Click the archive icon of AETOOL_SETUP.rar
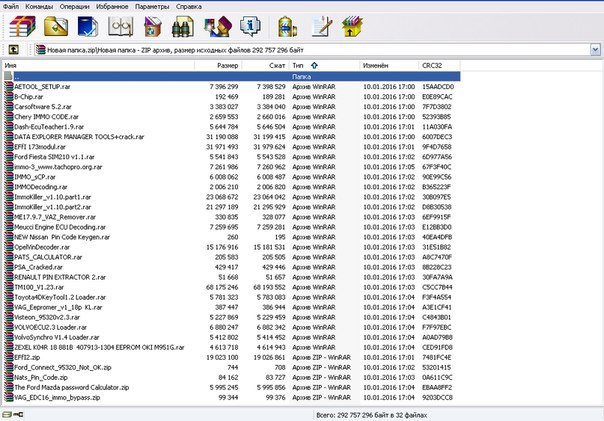604x421 pixels. pos(8,87)
